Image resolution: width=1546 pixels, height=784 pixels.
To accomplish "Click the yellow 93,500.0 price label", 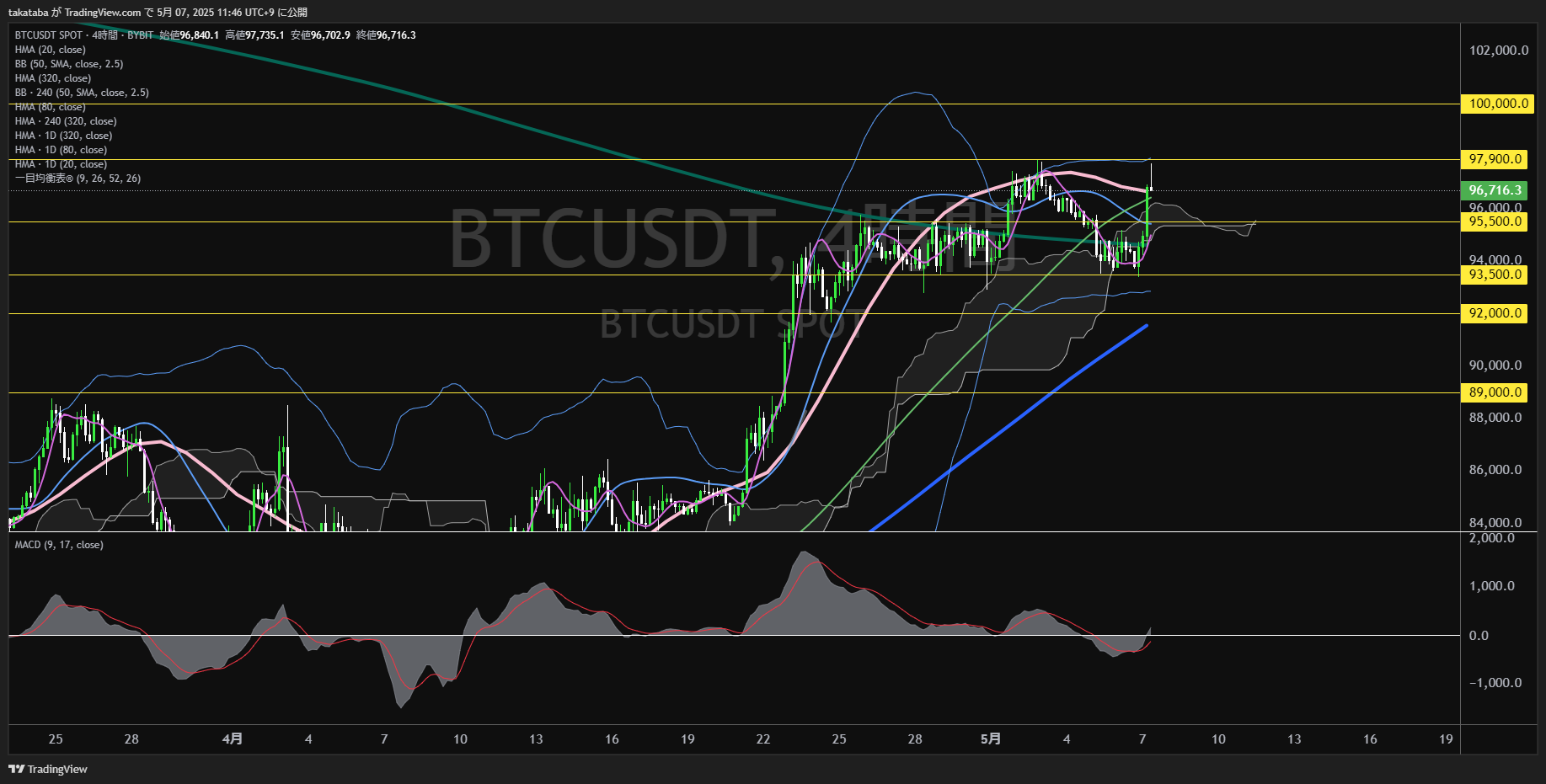I will [1494, 275].
